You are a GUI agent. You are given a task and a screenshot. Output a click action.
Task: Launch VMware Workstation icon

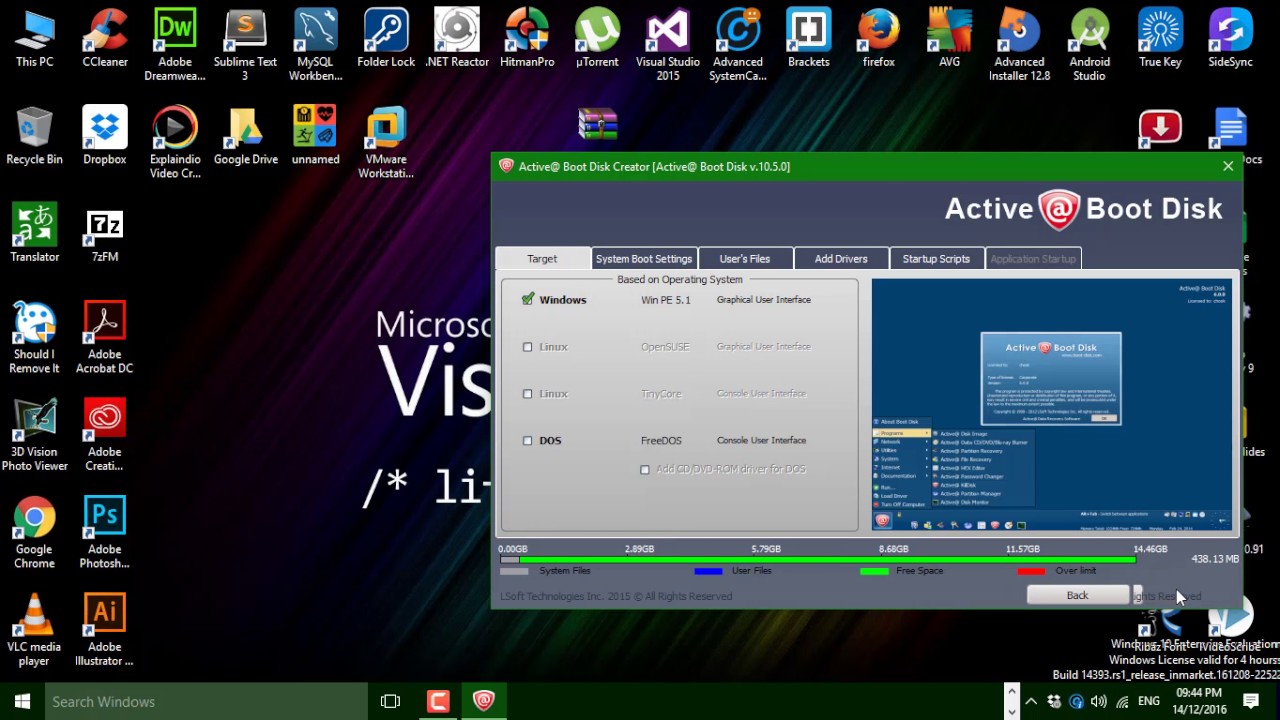[386, 143]
